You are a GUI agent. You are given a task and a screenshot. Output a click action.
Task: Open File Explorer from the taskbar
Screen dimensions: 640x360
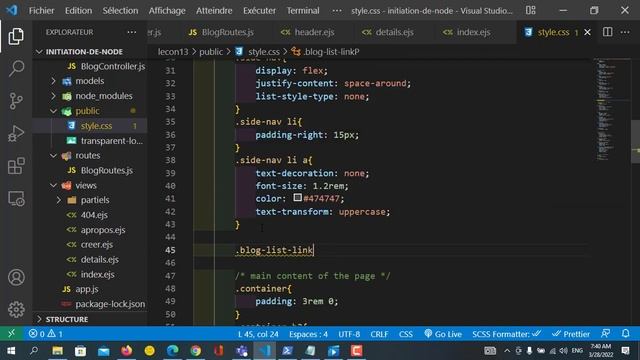(57, 351)
